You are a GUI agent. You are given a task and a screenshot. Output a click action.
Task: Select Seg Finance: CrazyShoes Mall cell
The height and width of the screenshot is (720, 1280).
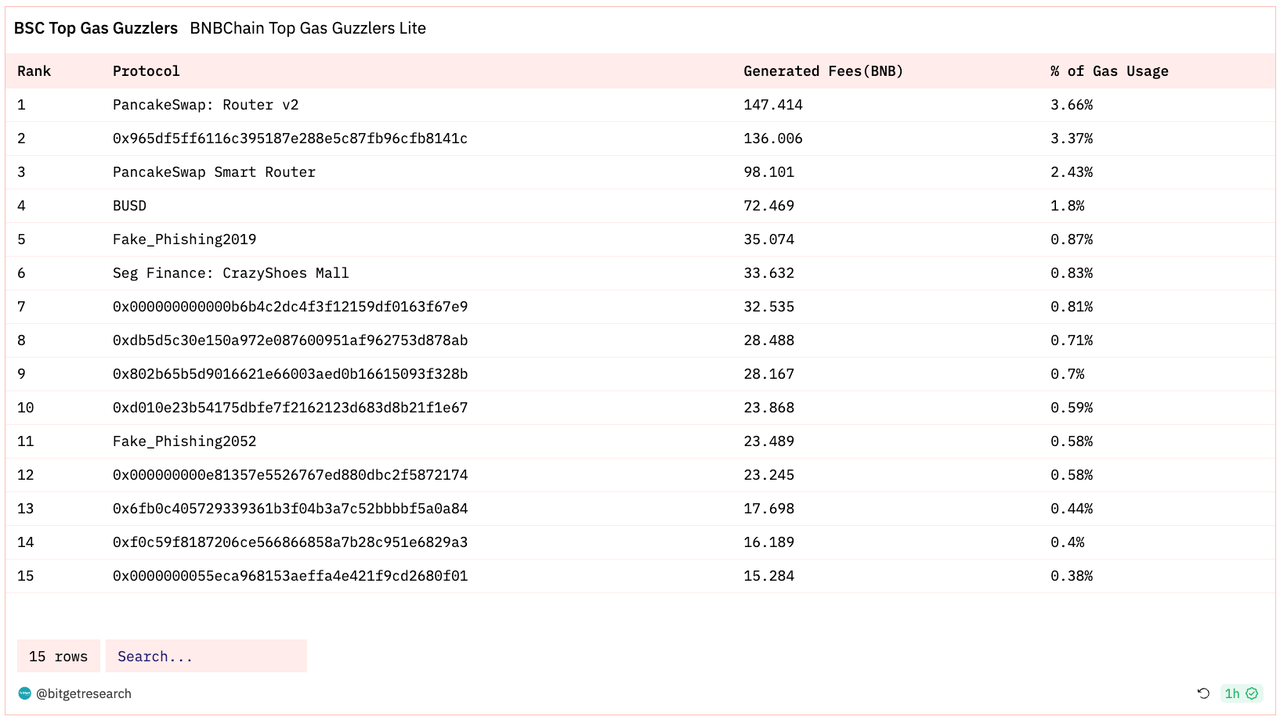coord(231,273)
